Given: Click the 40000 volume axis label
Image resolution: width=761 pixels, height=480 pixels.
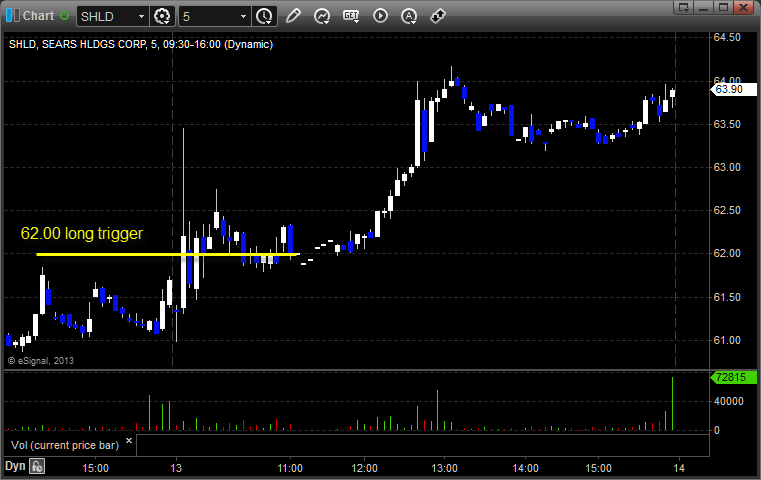Looking at the screenshot, I should [x=728, y=401].
